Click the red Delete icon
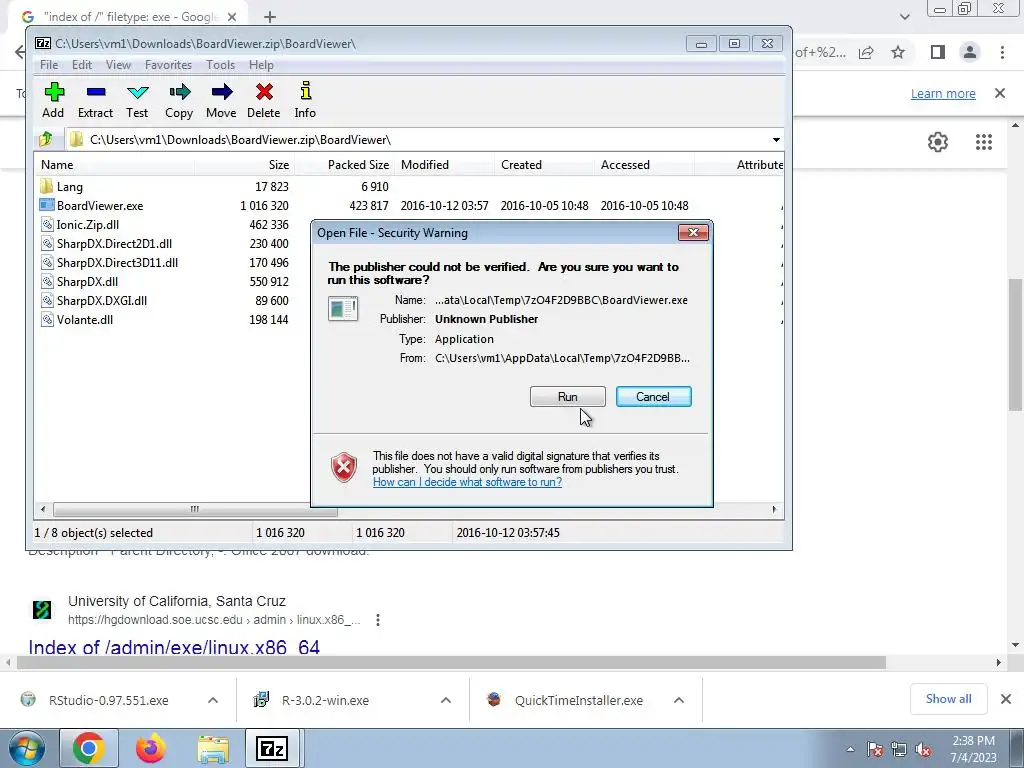 (264, 92)
